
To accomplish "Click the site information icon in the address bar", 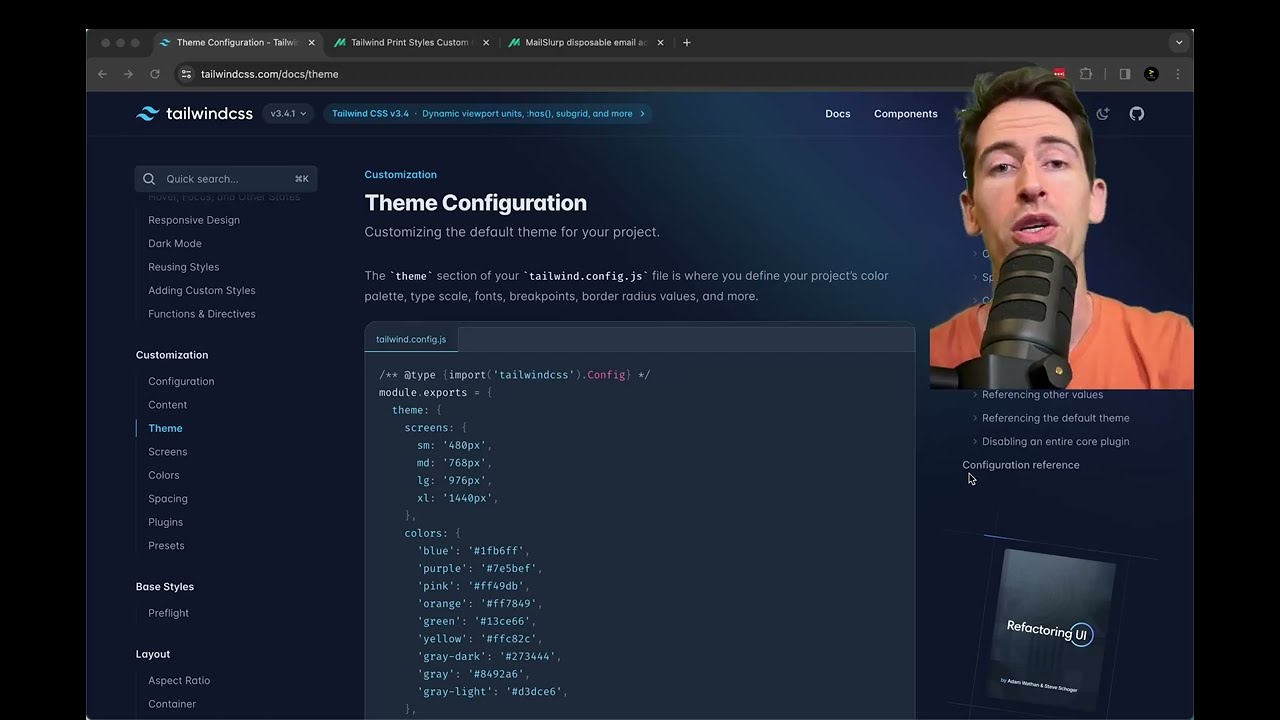I will 185,74.
